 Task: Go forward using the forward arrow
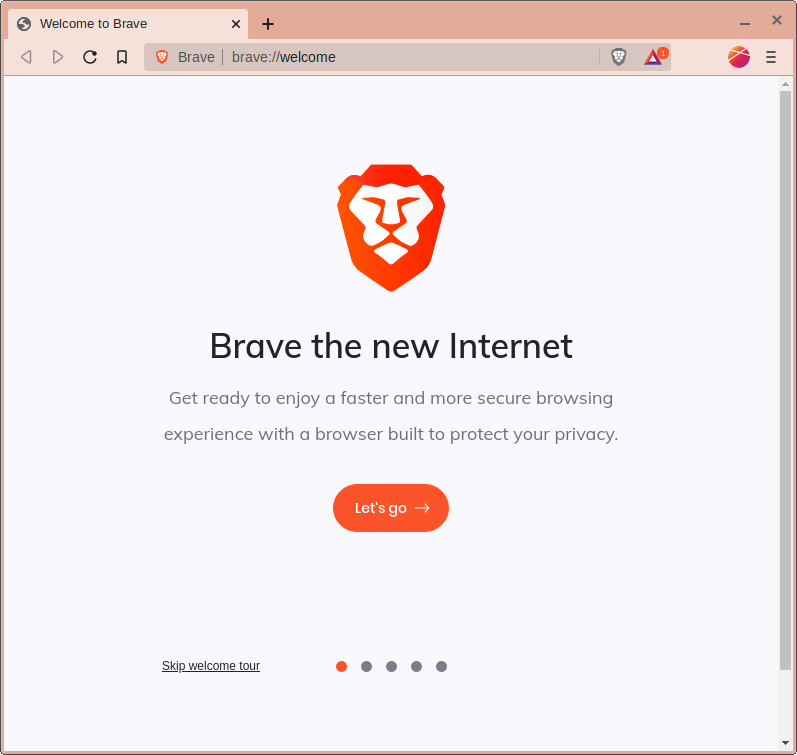coord(58,57)
